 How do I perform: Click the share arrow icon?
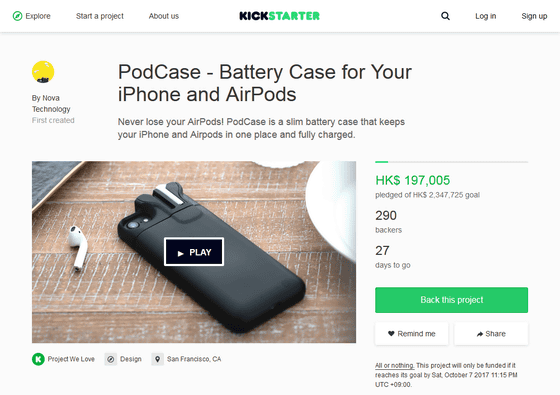tap(480, 334)
